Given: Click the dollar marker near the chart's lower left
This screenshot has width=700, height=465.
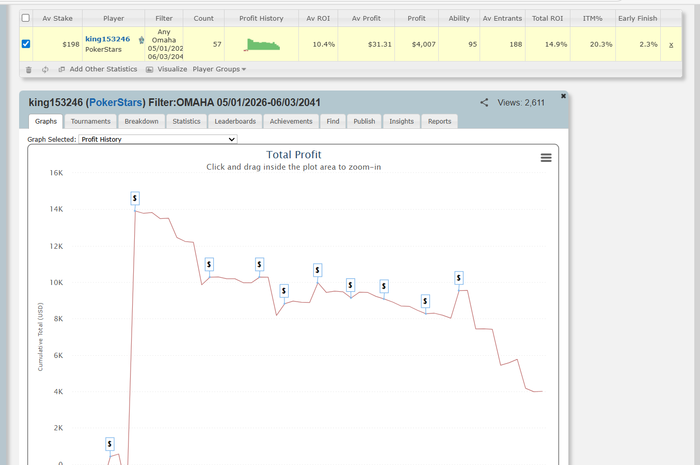Looking at the screenshot, I should (x=110, y=444).
